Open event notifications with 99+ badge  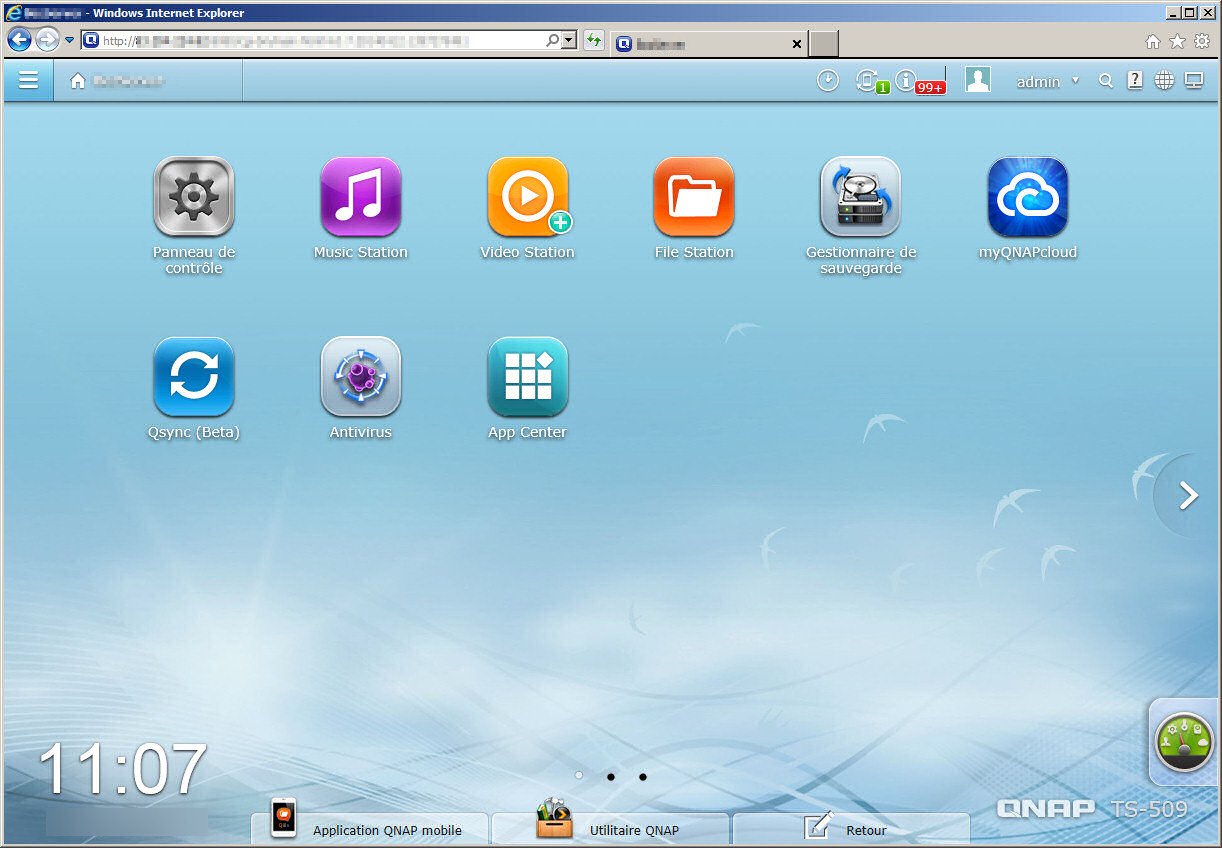tap(908, 82)
